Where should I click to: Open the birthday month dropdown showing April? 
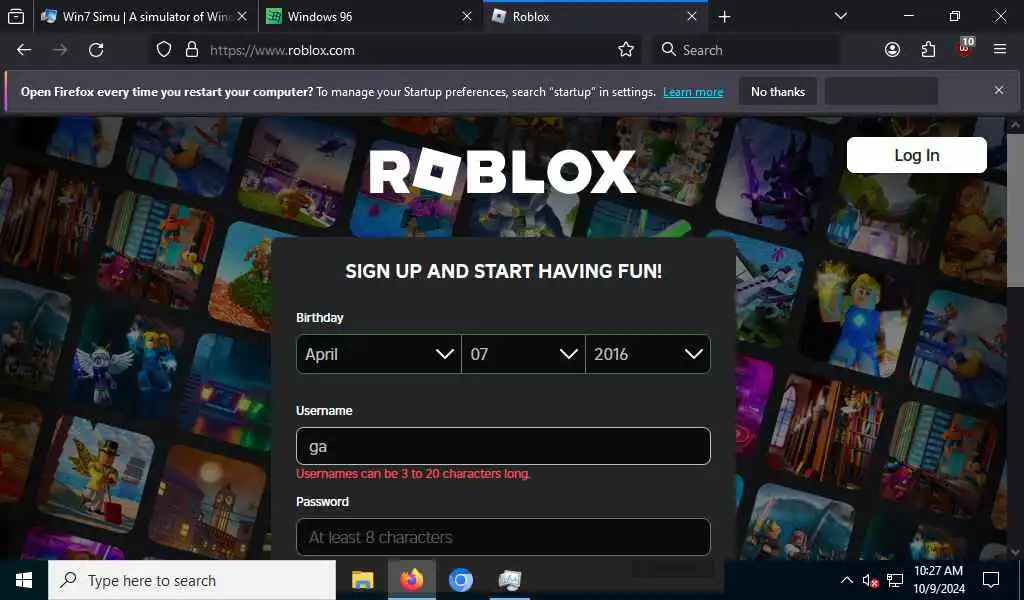pos(379,354)
